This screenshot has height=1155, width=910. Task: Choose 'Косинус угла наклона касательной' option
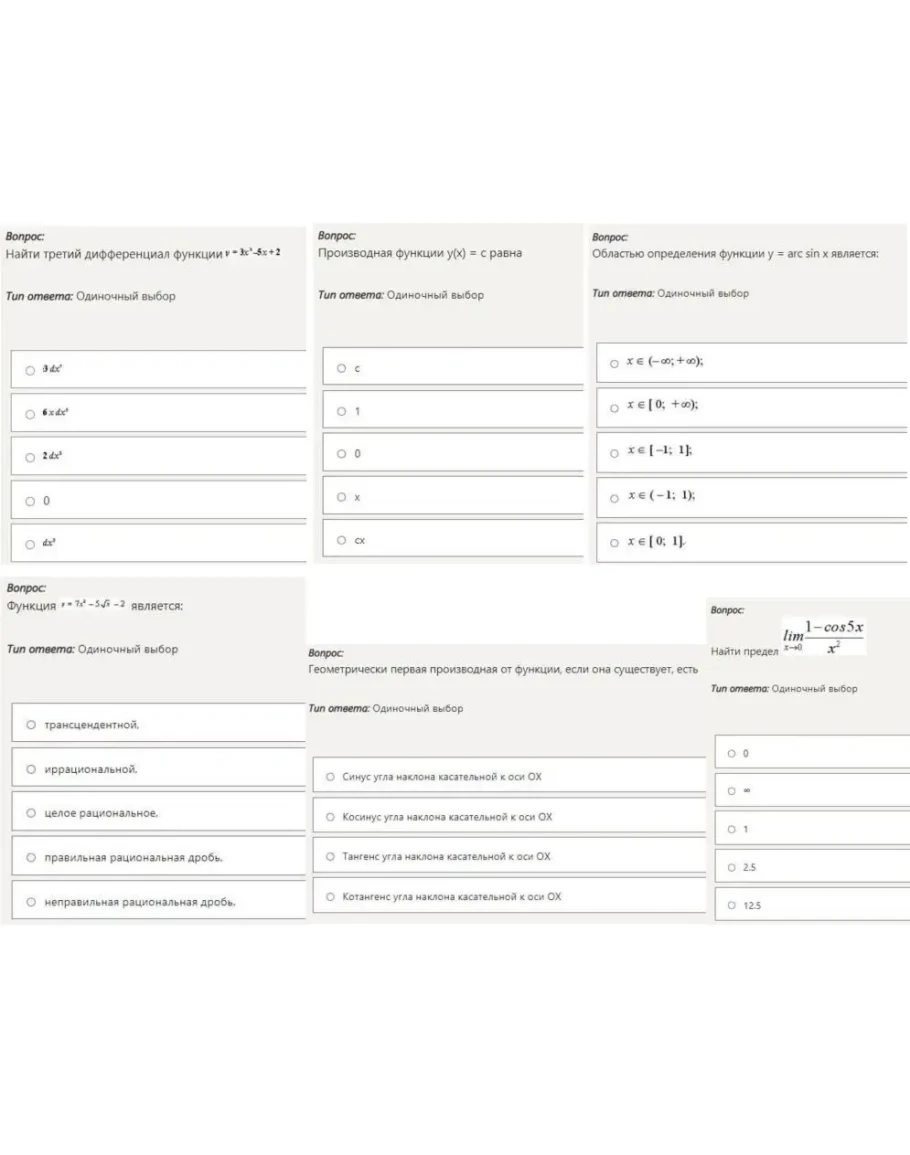330,817
